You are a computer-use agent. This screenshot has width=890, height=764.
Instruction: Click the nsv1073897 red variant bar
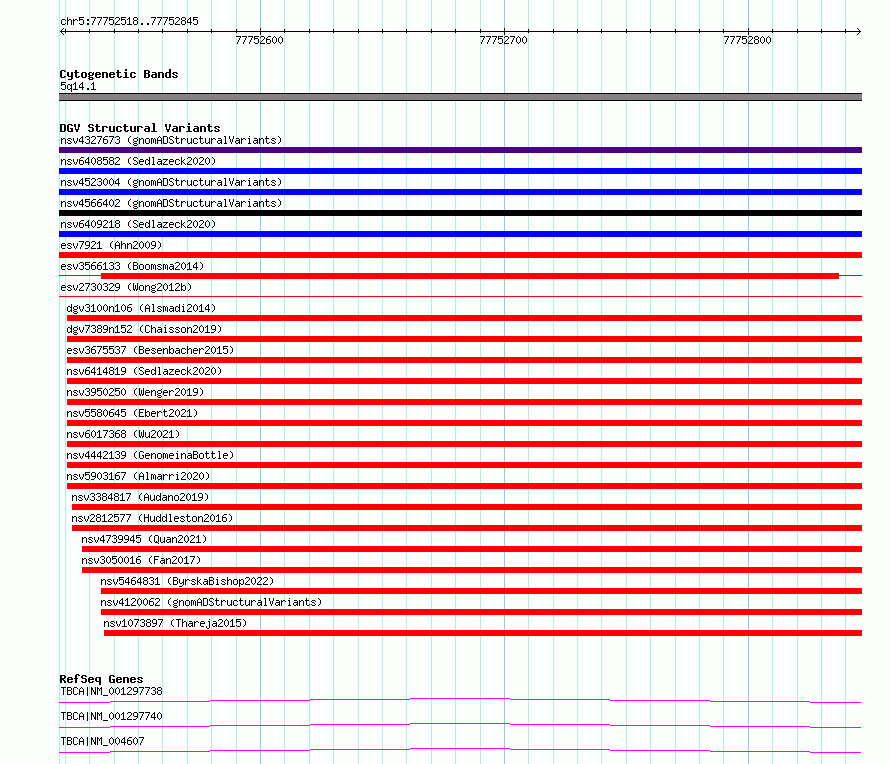coord(483,633)
